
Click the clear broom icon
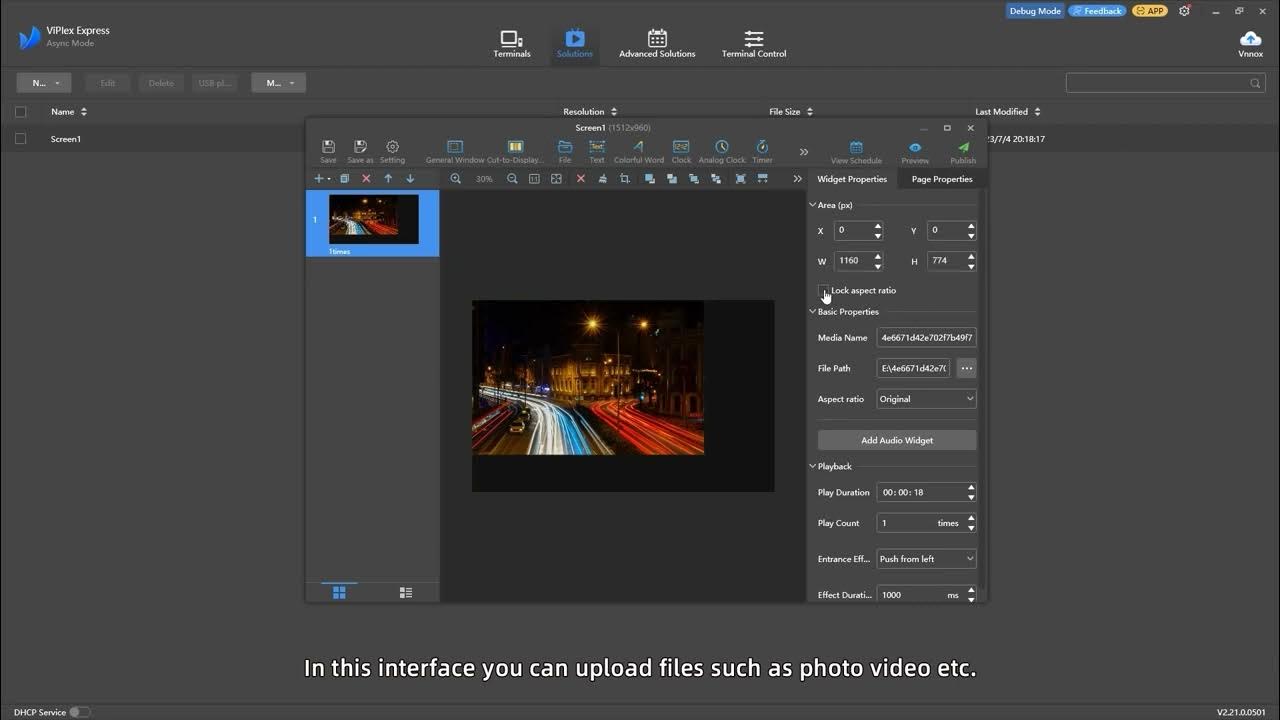coord(602,179)
